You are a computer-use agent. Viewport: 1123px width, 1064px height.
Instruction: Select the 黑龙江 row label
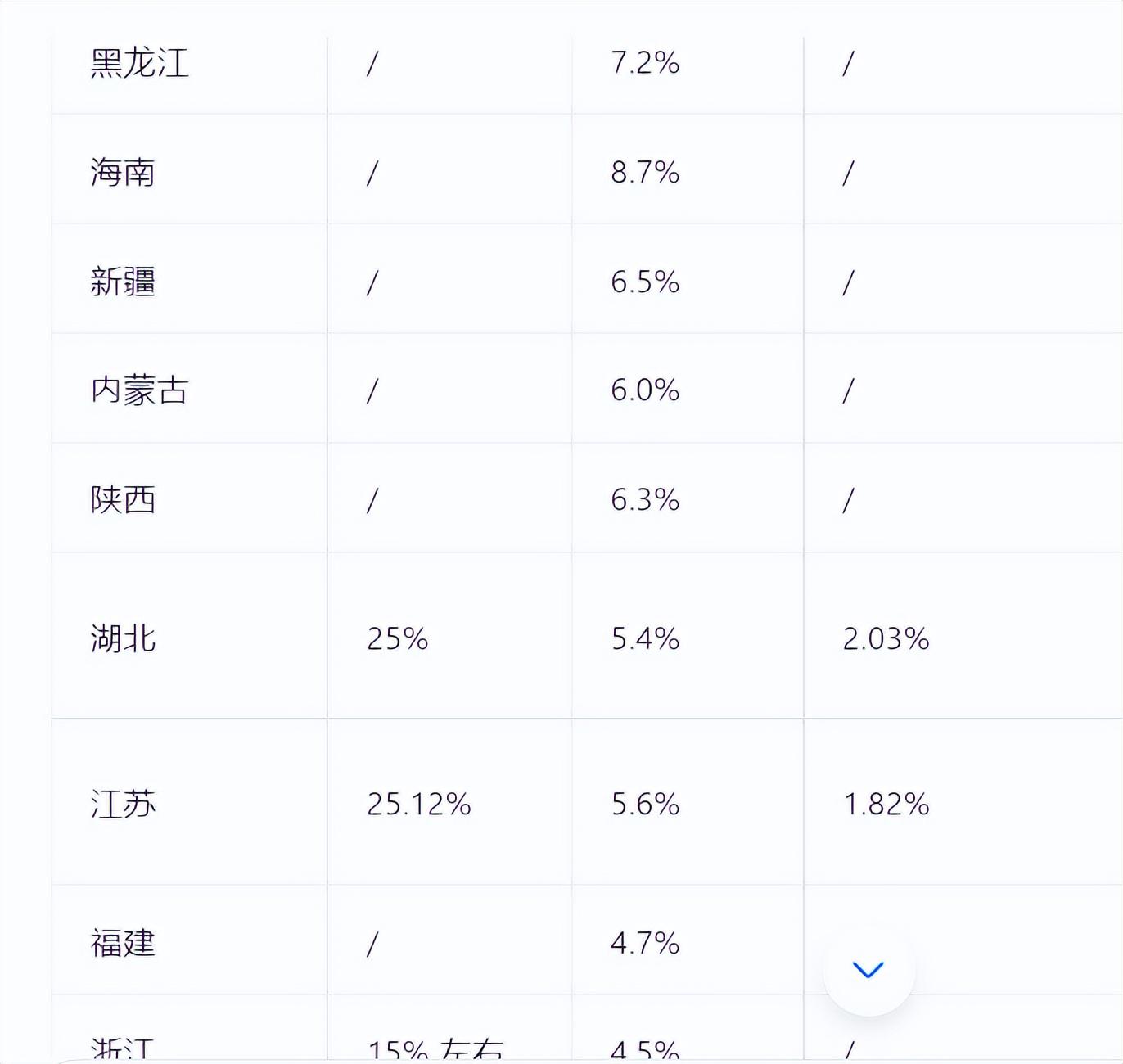[140, 63]
